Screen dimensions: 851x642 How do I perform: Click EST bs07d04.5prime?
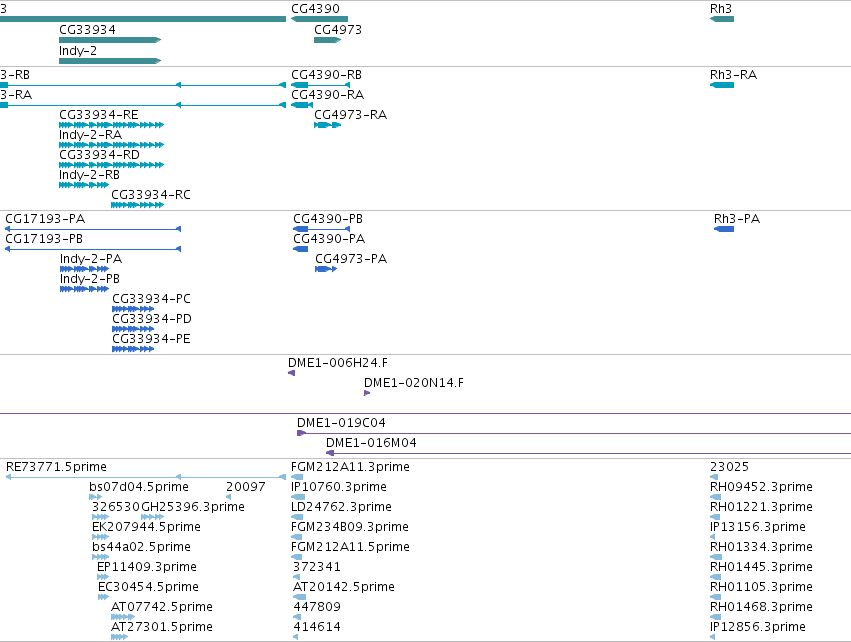(x=96, y=497)
